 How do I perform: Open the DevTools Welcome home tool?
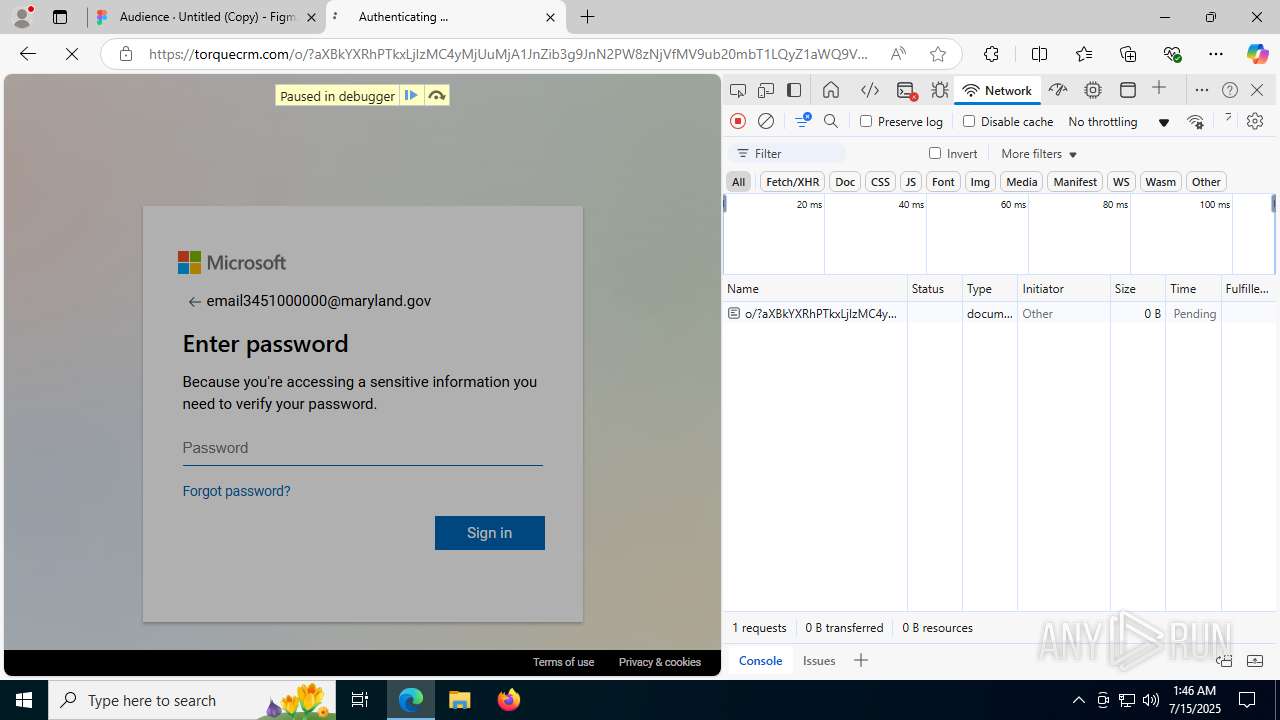[831, 90]
